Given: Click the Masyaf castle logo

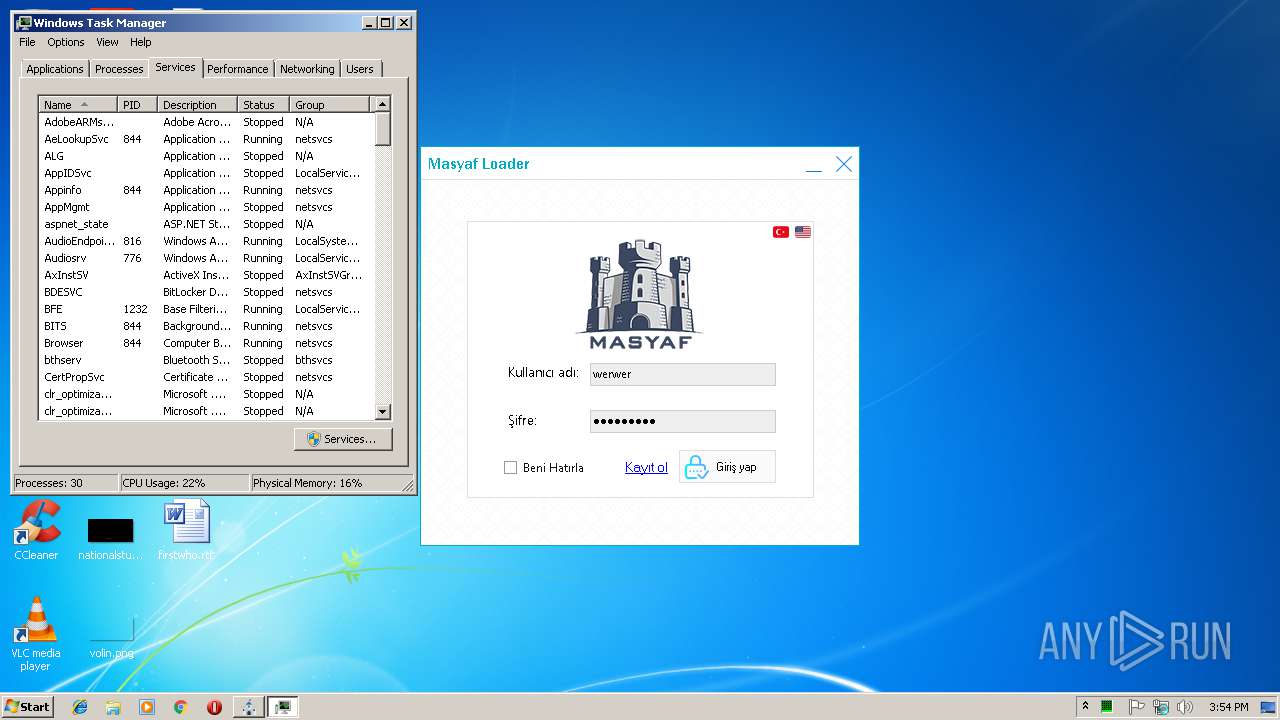Looking at the screenshot, I should 640,294.
